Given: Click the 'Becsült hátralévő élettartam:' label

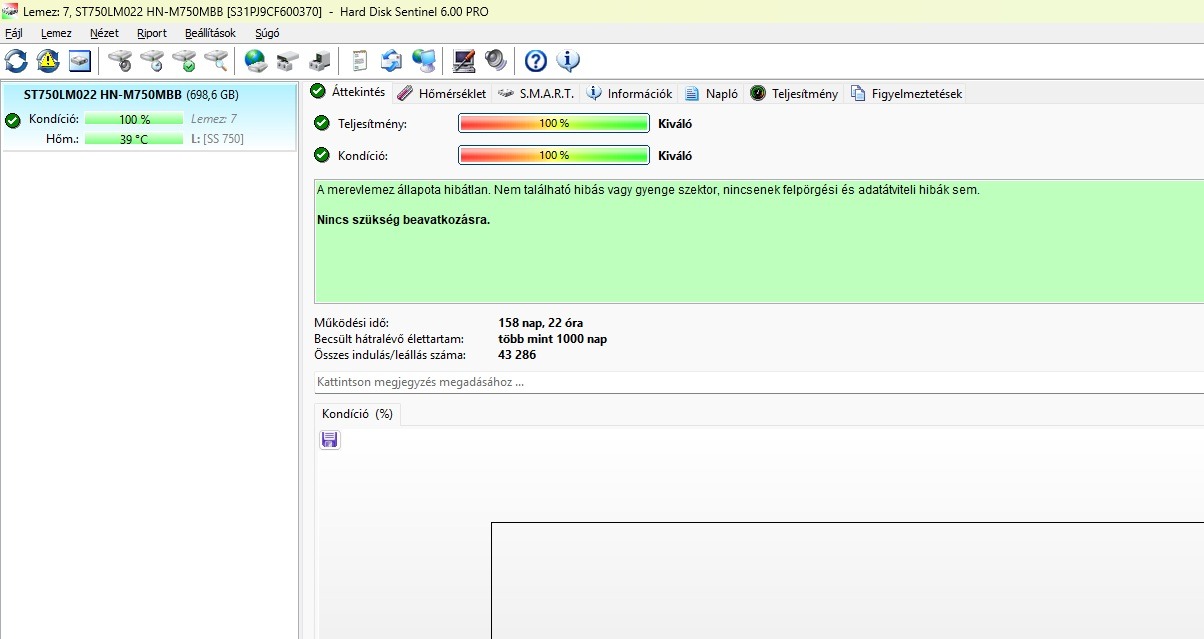Looking at the screenshot, I should pyautogui.click(x=391, y=339).
